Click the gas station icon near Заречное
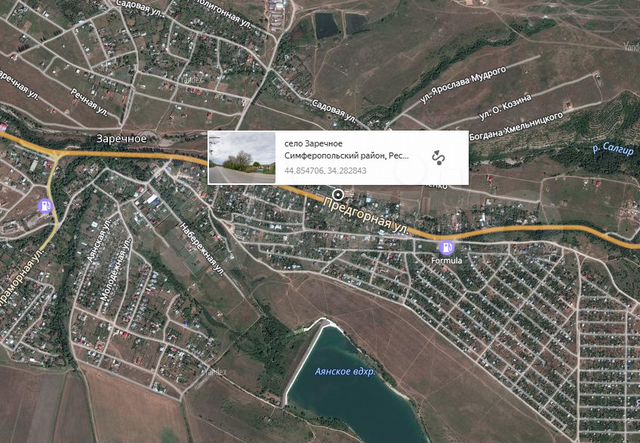Image resolution: width=640 pixels, height=443 pixels. [45, 206]
